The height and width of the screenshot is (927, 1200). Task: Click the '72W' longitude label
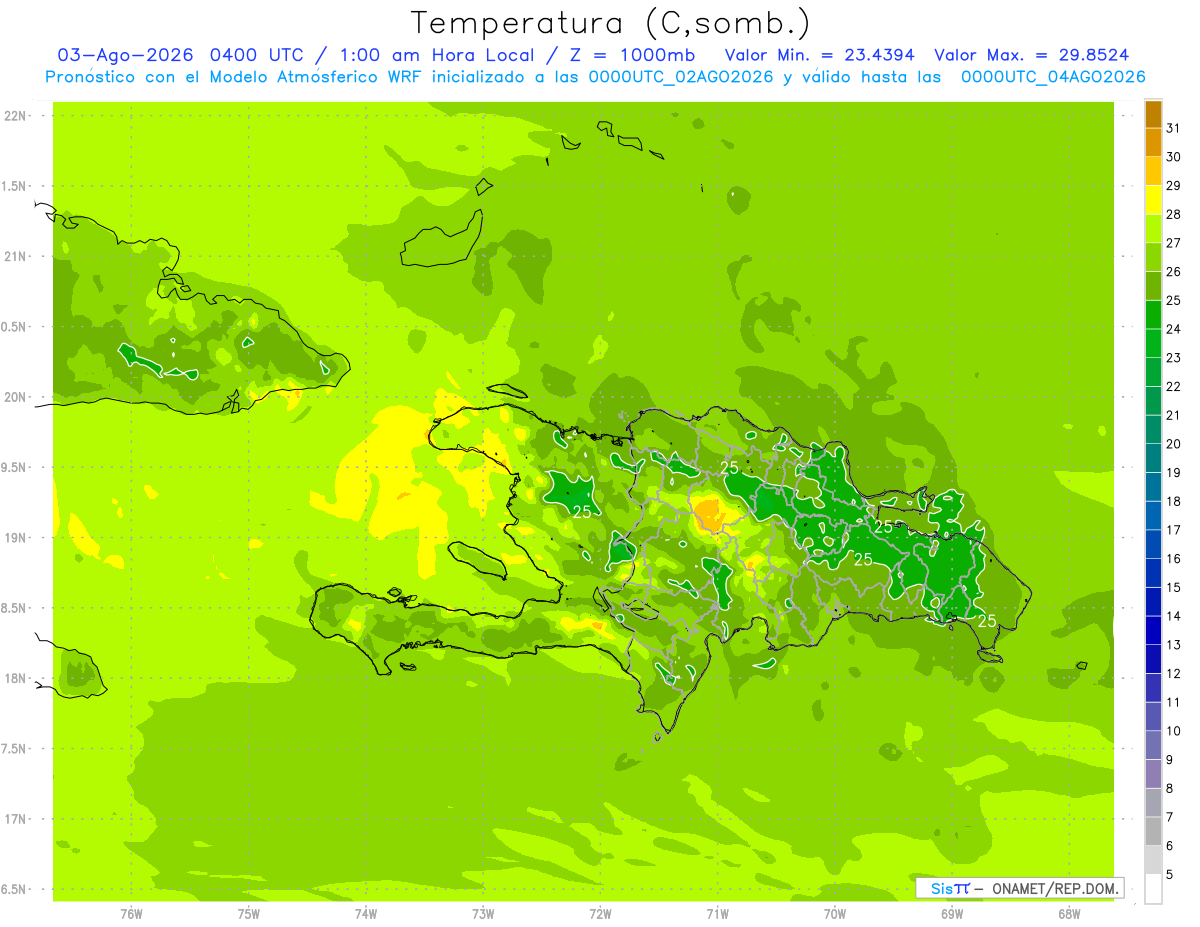pos(600,913)
